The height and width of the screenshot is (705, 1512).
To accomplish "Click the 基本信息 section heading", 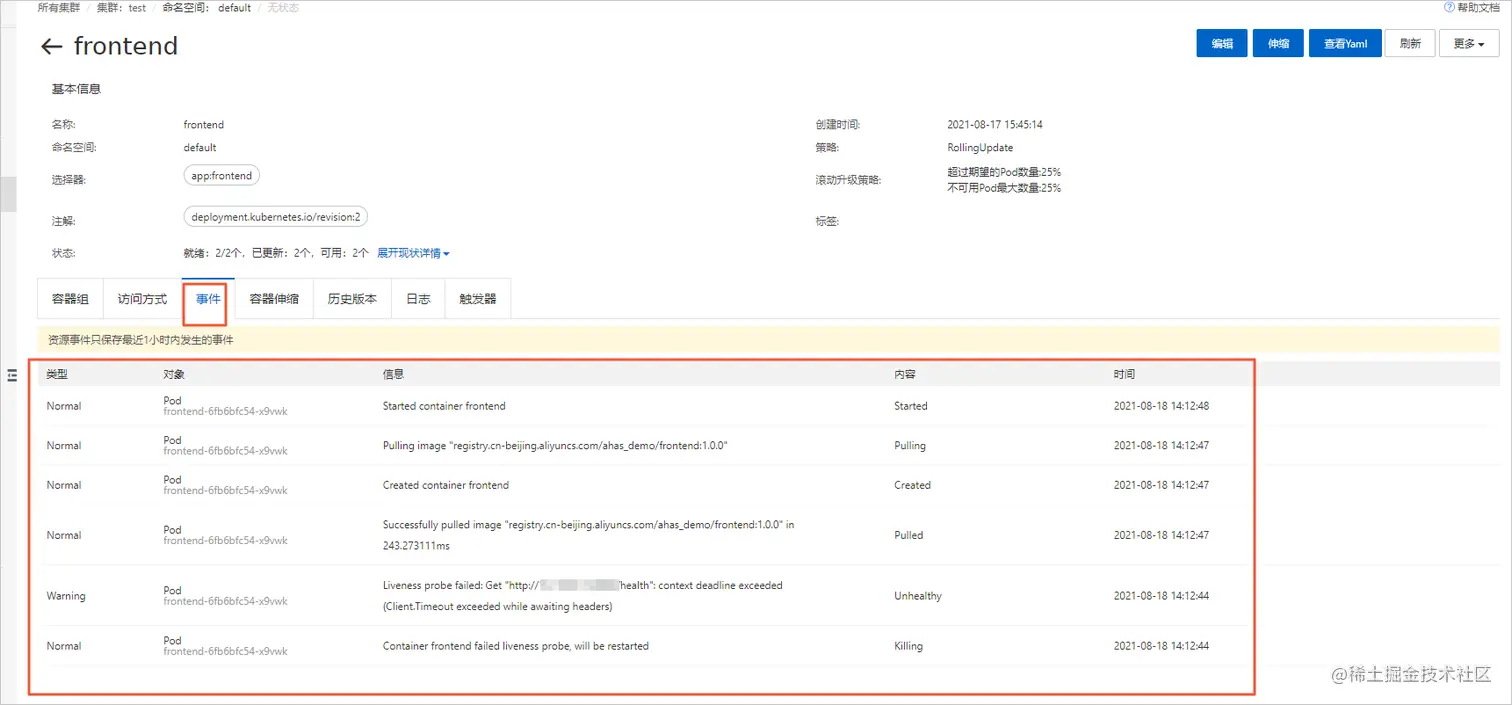I will [76, 89].
